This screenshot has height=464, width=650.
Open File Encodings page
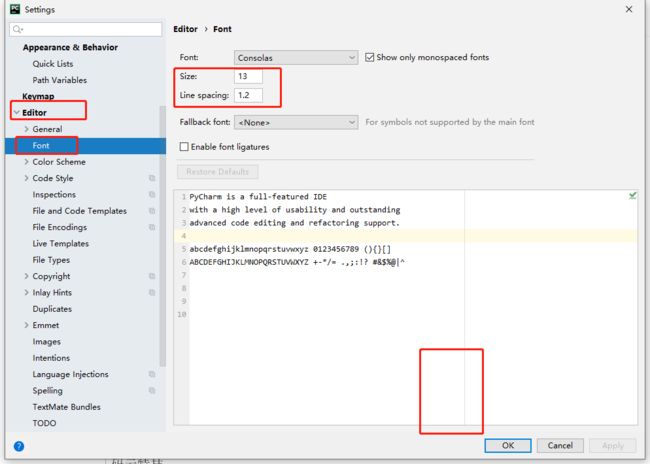[x=60, y=227]
